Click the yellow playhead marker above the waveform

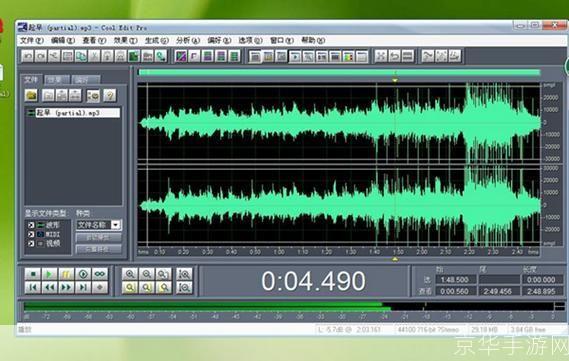(395, 79)
